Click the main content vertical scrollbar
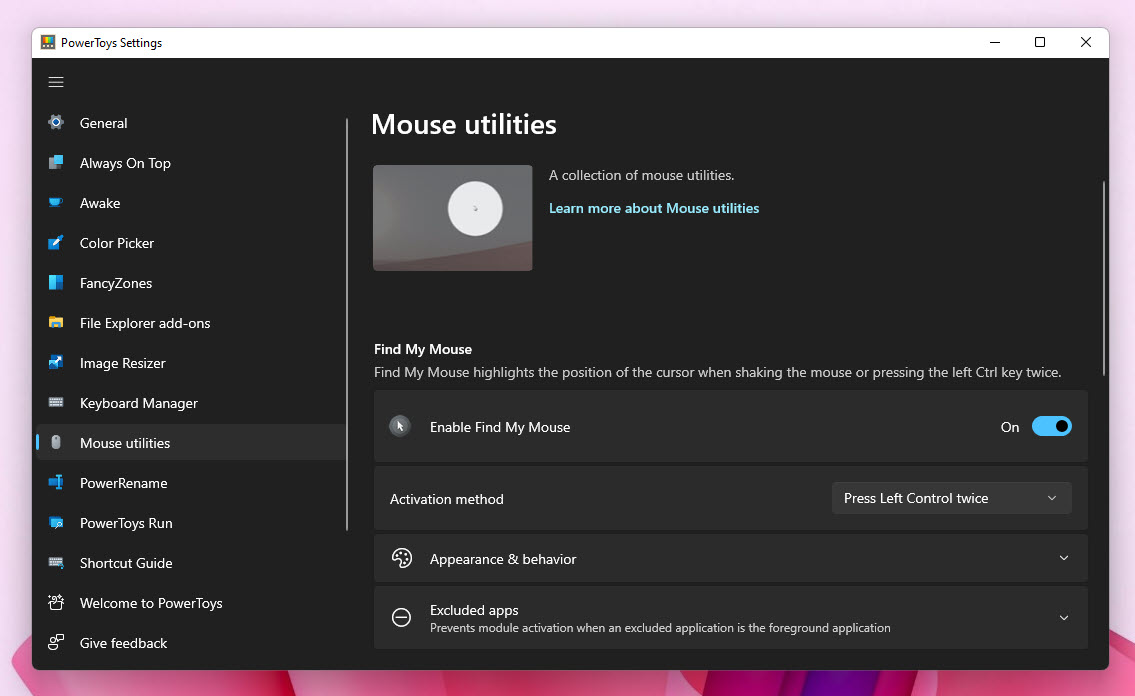The image size is (1135, 696). pyautogui.click(x=1103, y=278)
